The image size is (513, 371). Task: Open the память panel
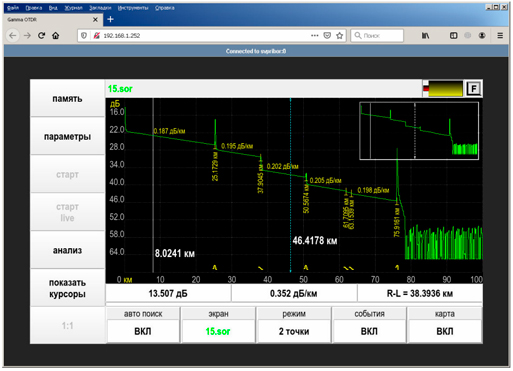coord(67,99)
